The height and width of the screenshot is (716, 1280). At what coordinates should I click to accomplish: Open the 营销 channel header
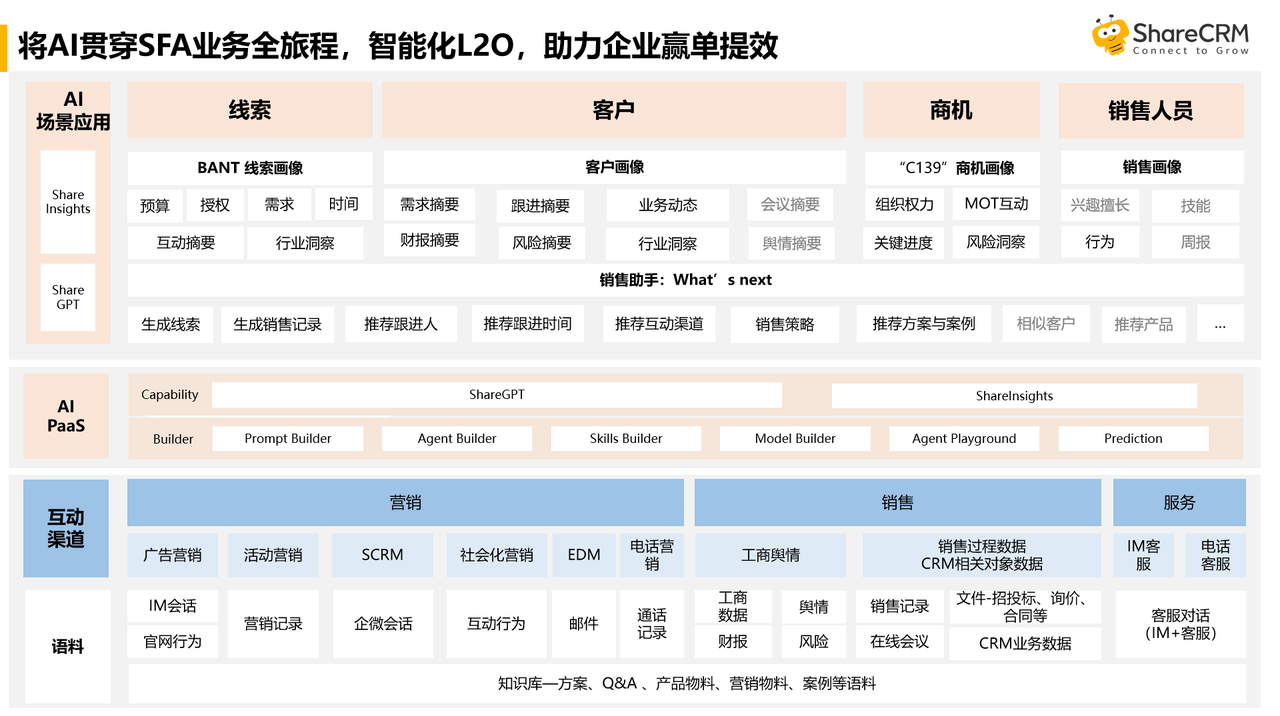[405, 503]
